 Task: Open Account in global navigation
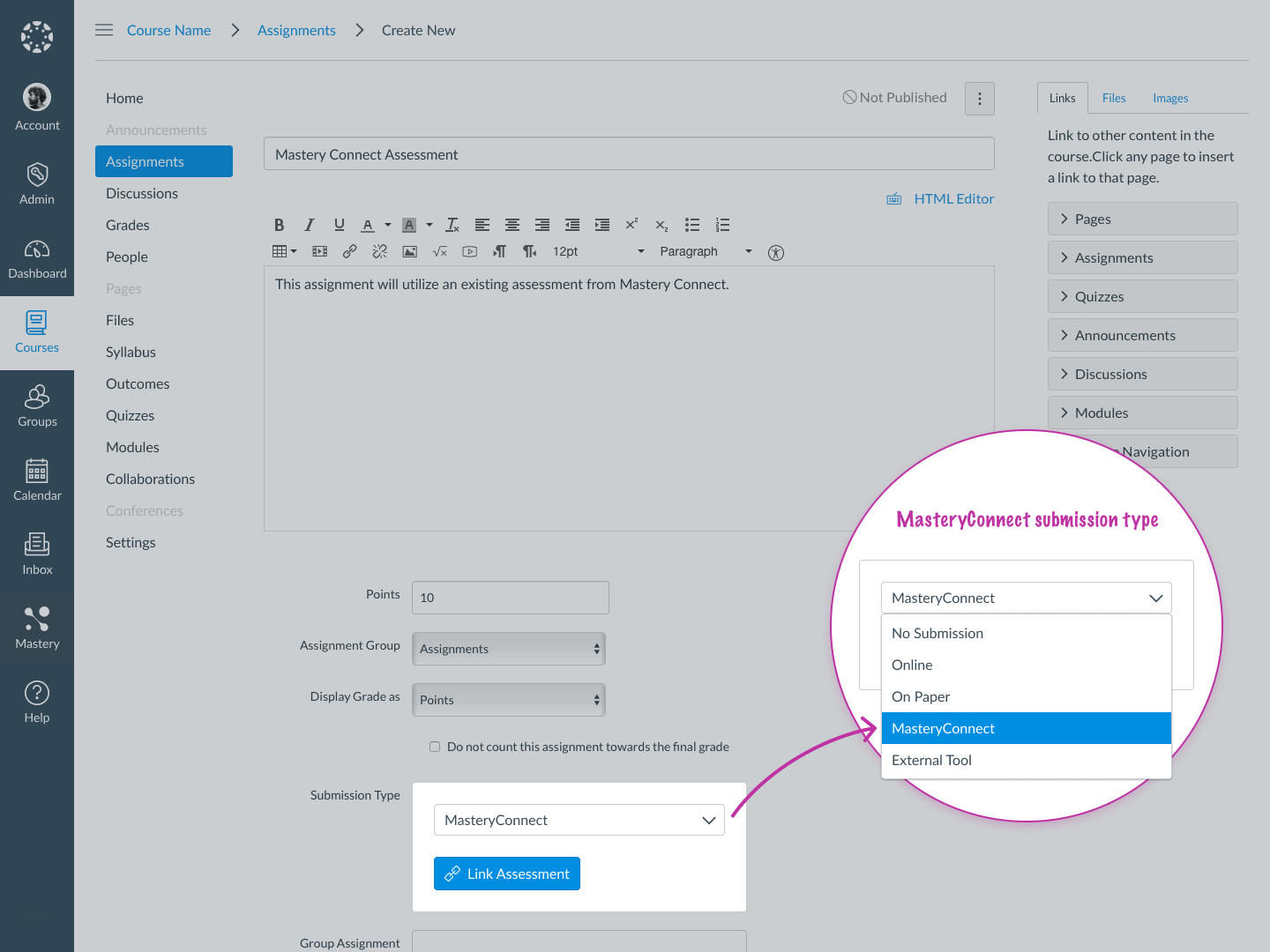pyautogui.click(x=37, y=108)
